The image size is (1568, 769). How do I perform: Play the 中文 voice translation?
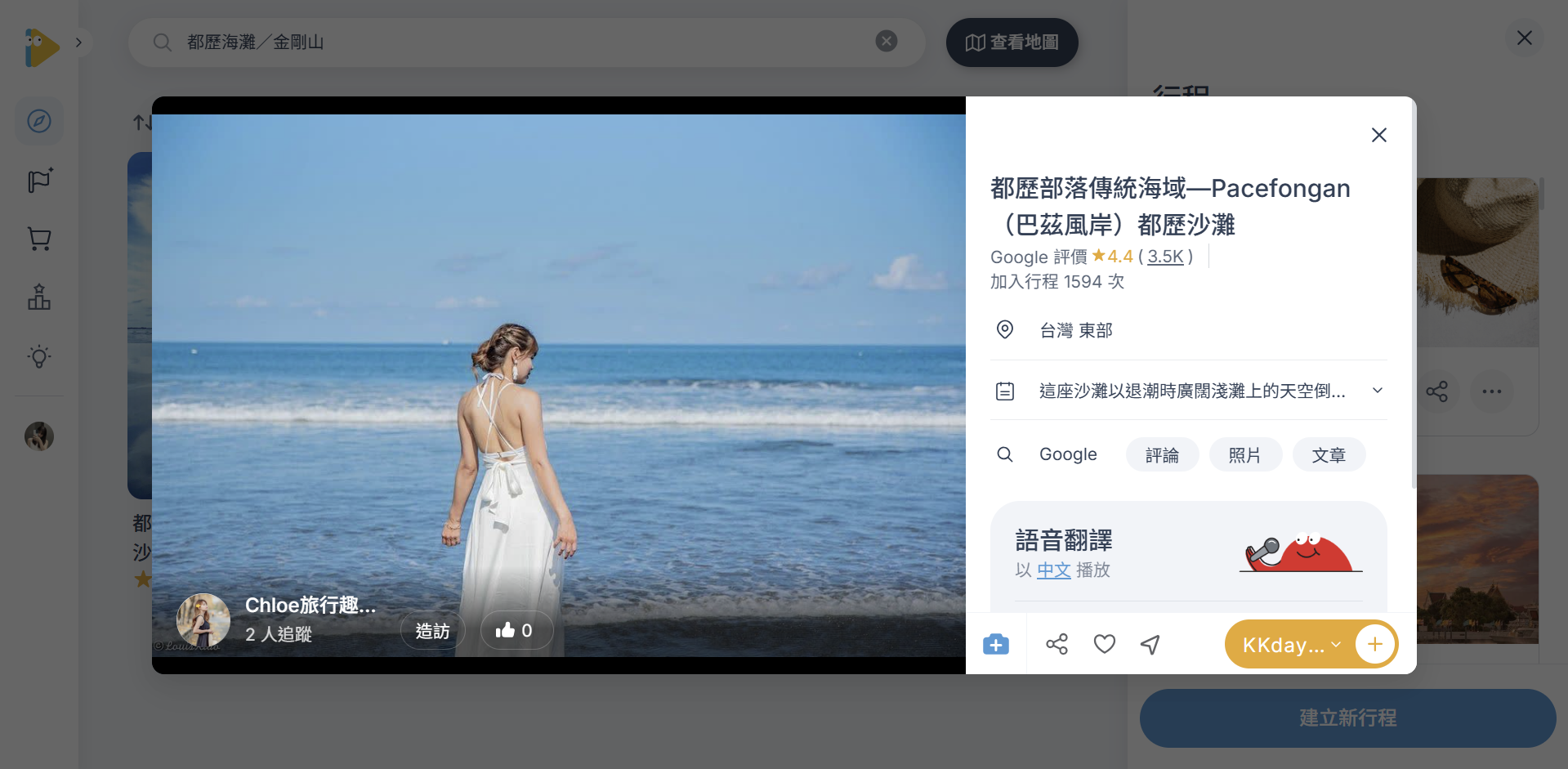1053,570
